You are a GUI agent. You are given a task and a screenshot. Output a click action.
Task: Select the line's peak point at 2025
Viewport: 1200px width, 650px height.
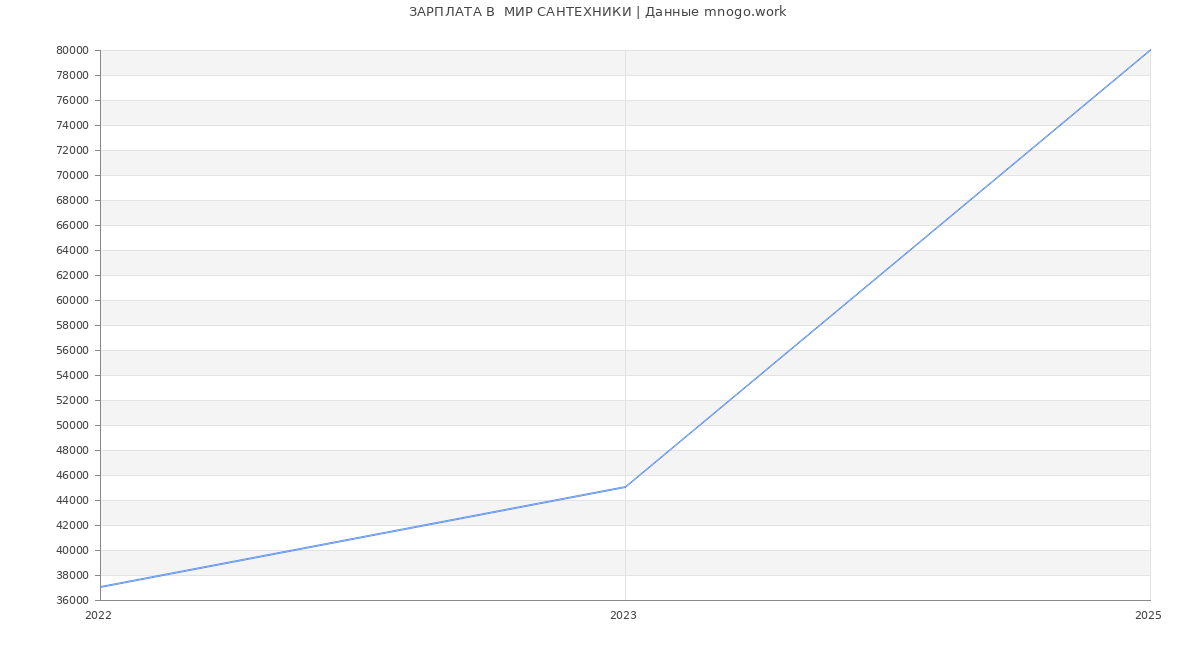tap(1149, 50)
